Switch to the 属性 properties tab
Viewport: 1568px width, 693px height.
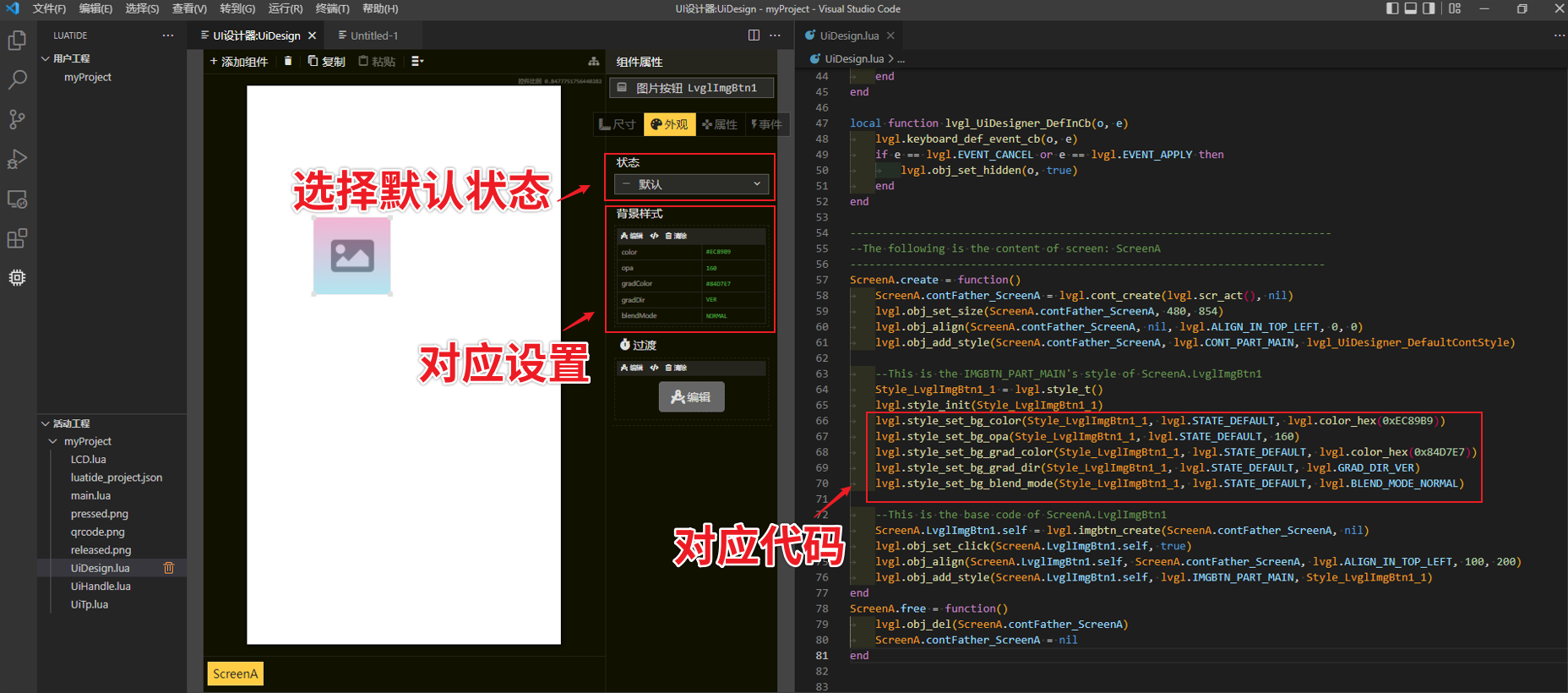click(x=720, y=124)
